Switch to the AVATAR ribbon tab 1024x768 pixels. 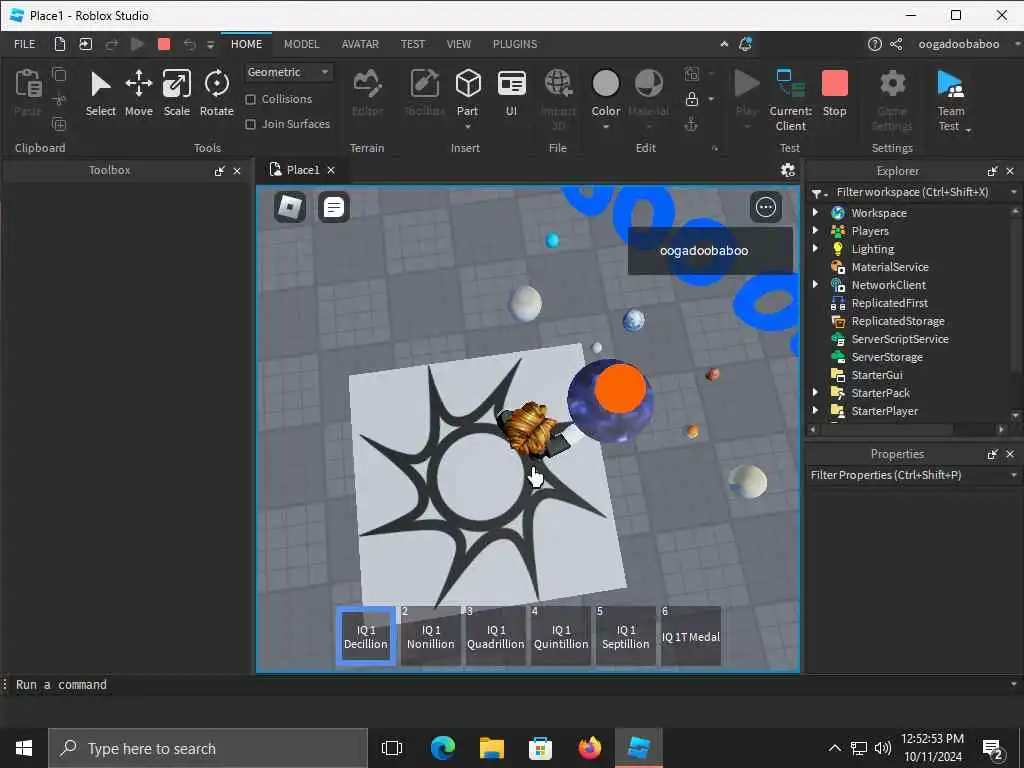tap(360, 44)
